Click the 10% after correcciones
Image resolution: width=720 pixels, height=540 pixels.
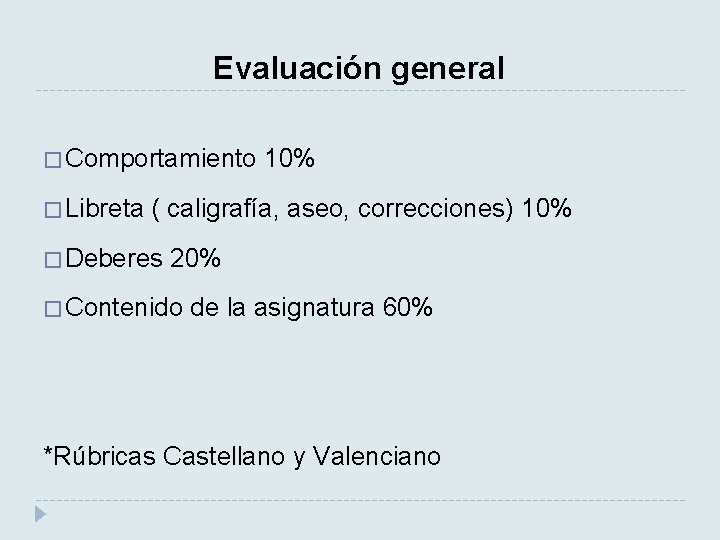coord(547,208)
